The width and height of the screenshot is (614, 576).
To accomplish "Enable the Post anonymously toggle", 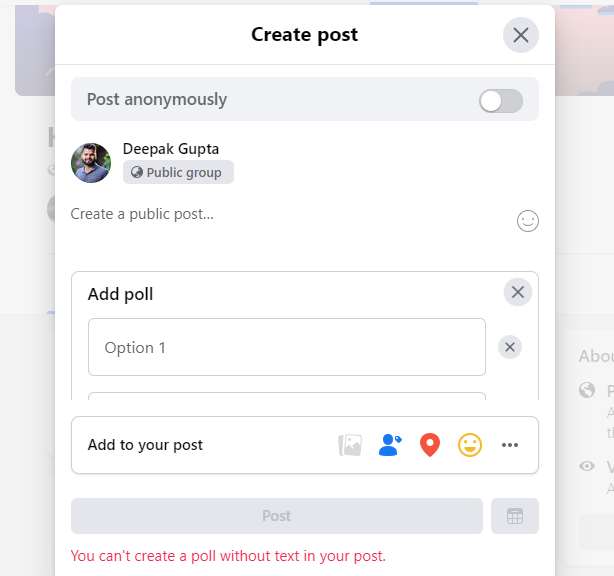I will click(500, 100).
